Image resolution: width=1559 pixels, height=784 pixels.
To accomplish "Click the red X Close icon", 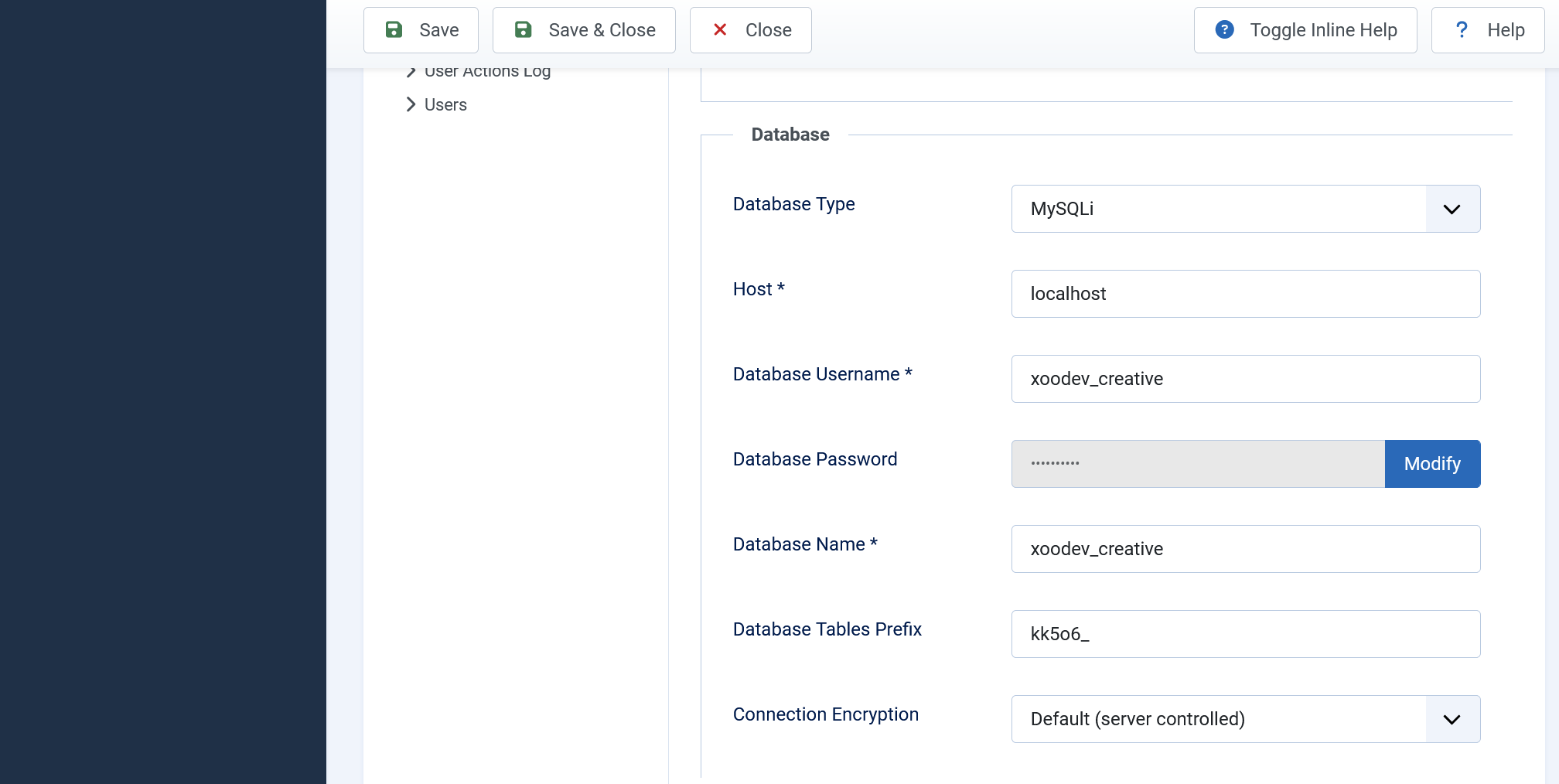I will pyautogui.click(x=720, y=29).
